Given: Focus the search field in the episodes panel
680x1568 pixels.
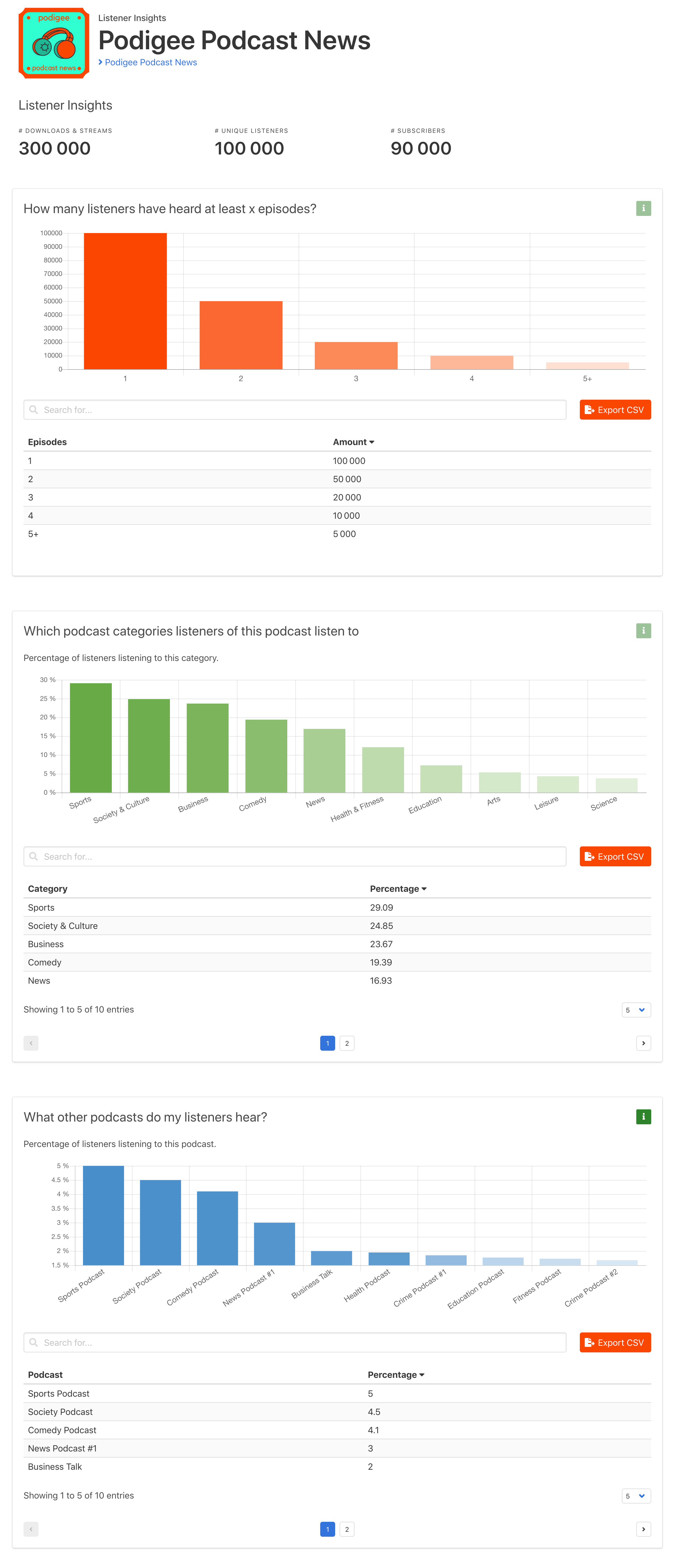Looking at the screenshot, I should pyautogui.click(x=295, y=410).
